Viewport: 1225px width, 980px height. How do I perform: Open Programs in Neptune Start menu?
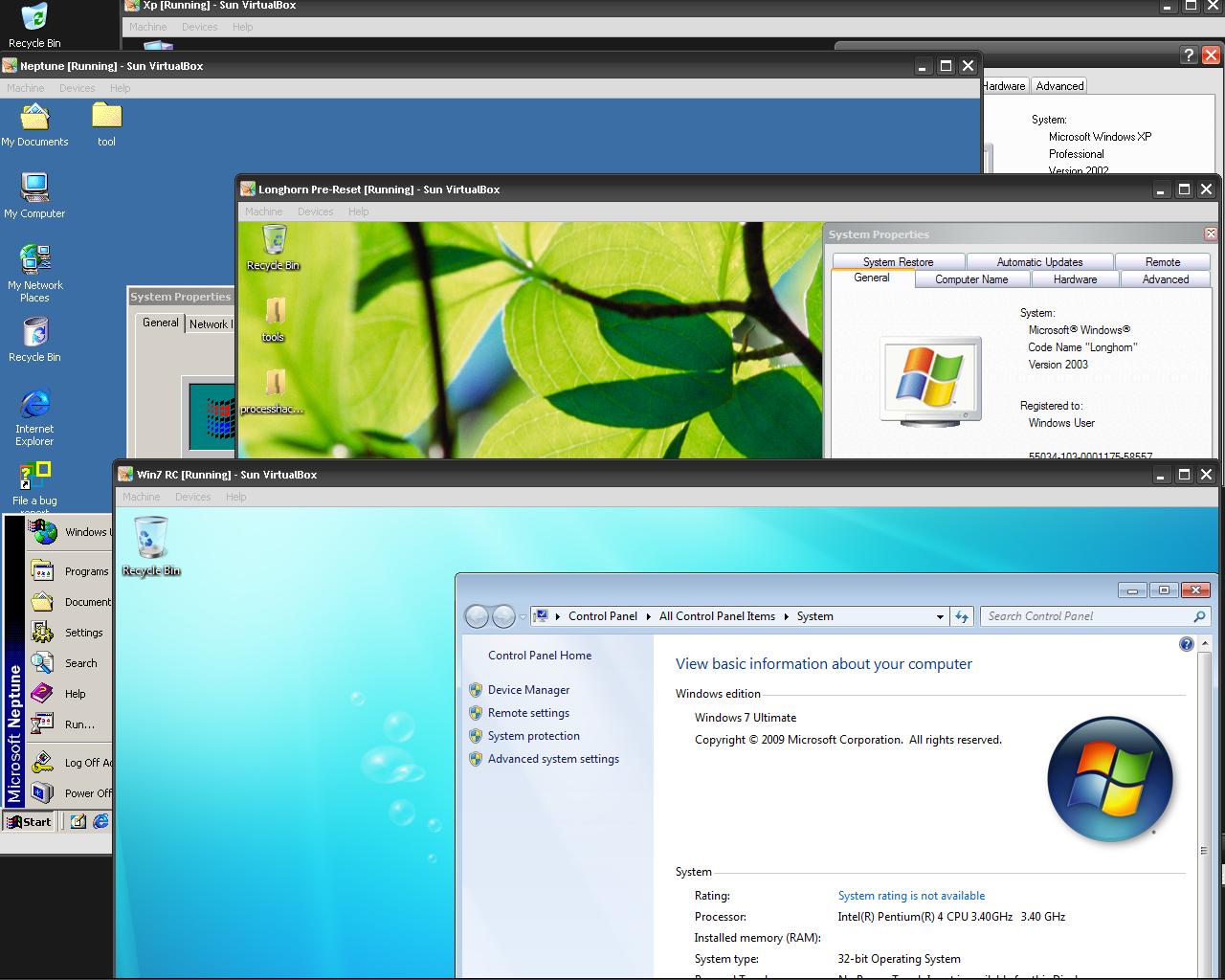pyautogui.click(x=70, y=571)
